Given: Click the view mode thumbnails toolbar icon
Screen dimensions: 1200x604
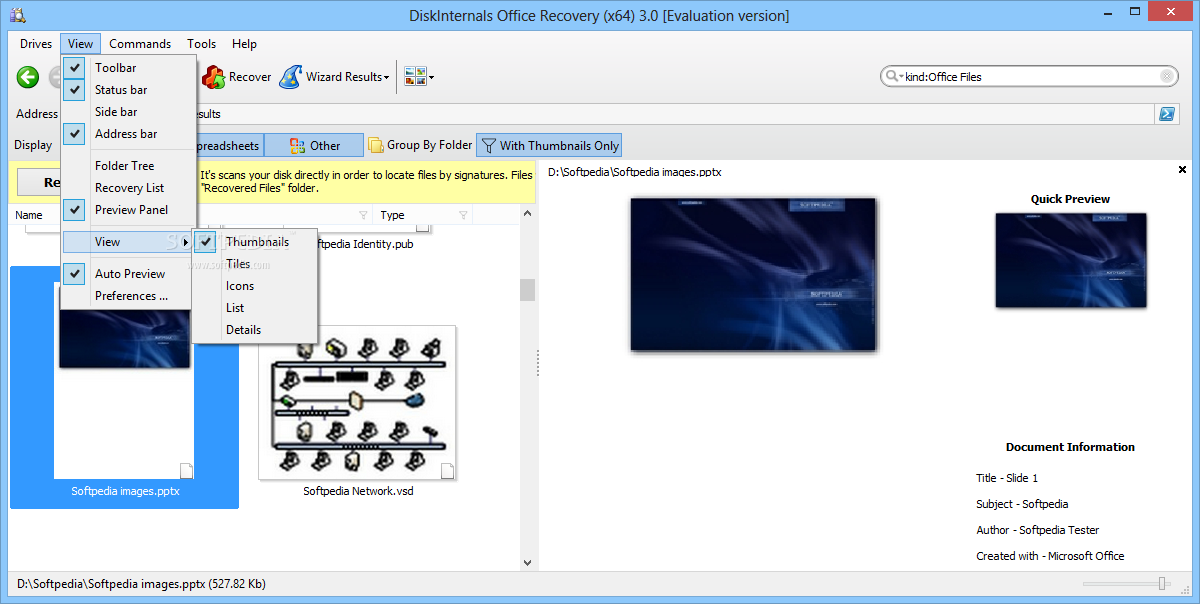Looking at the screenshot, I should 415,77.
